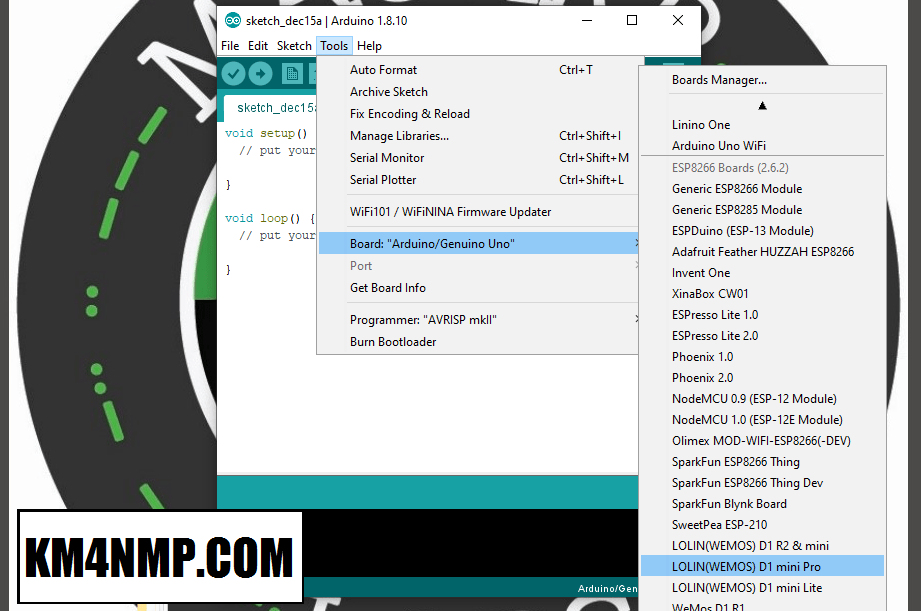The image size is (921, 611).
Task: Choose Auto Format in the Tools menu
Action: click(x=383, y=70)
